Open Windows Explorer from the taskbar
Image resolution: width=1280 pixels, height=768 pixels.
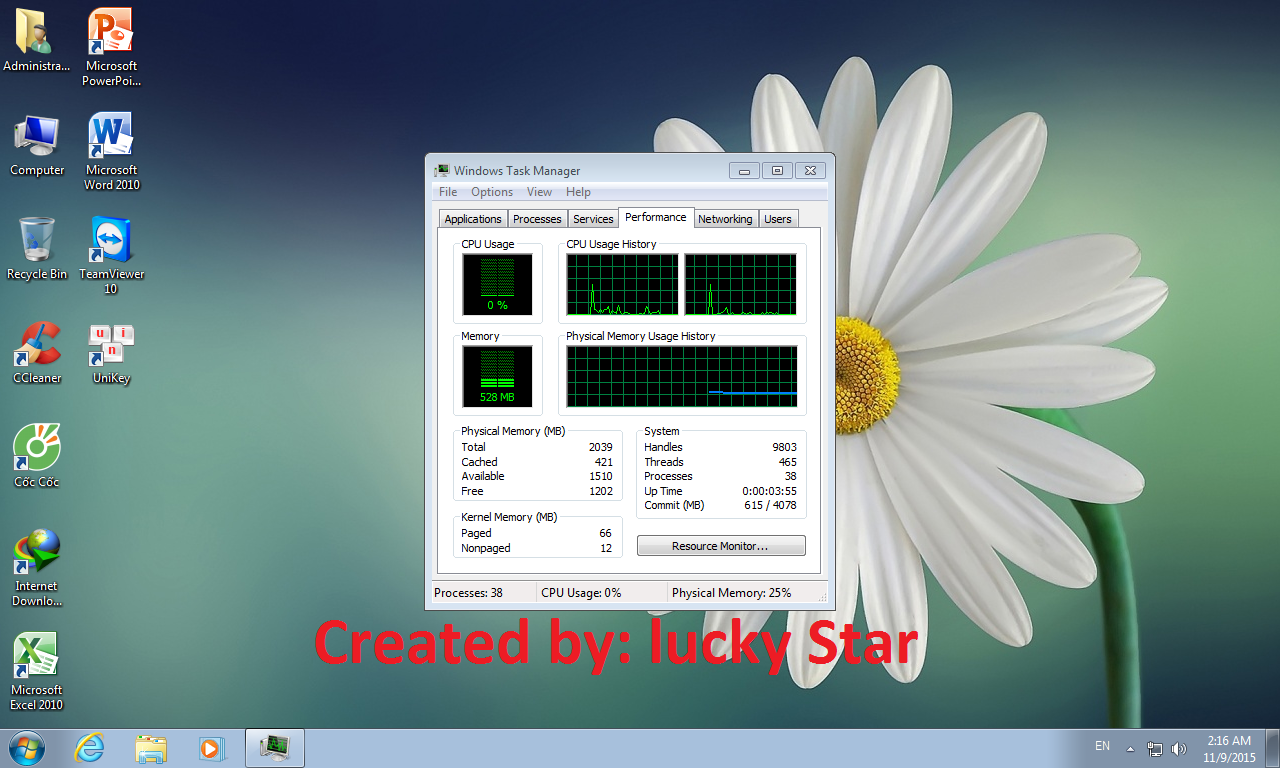point(151,748)
